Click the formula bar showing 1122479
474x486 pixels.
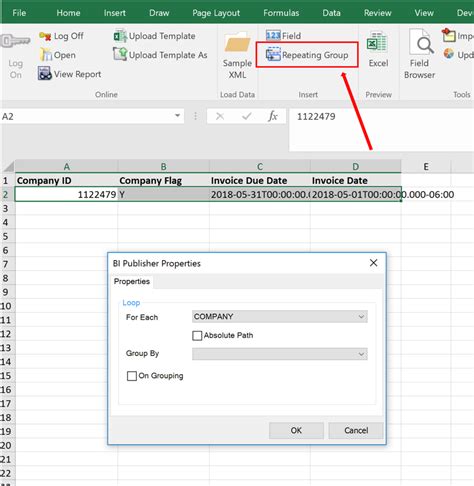tap(381, 129)
